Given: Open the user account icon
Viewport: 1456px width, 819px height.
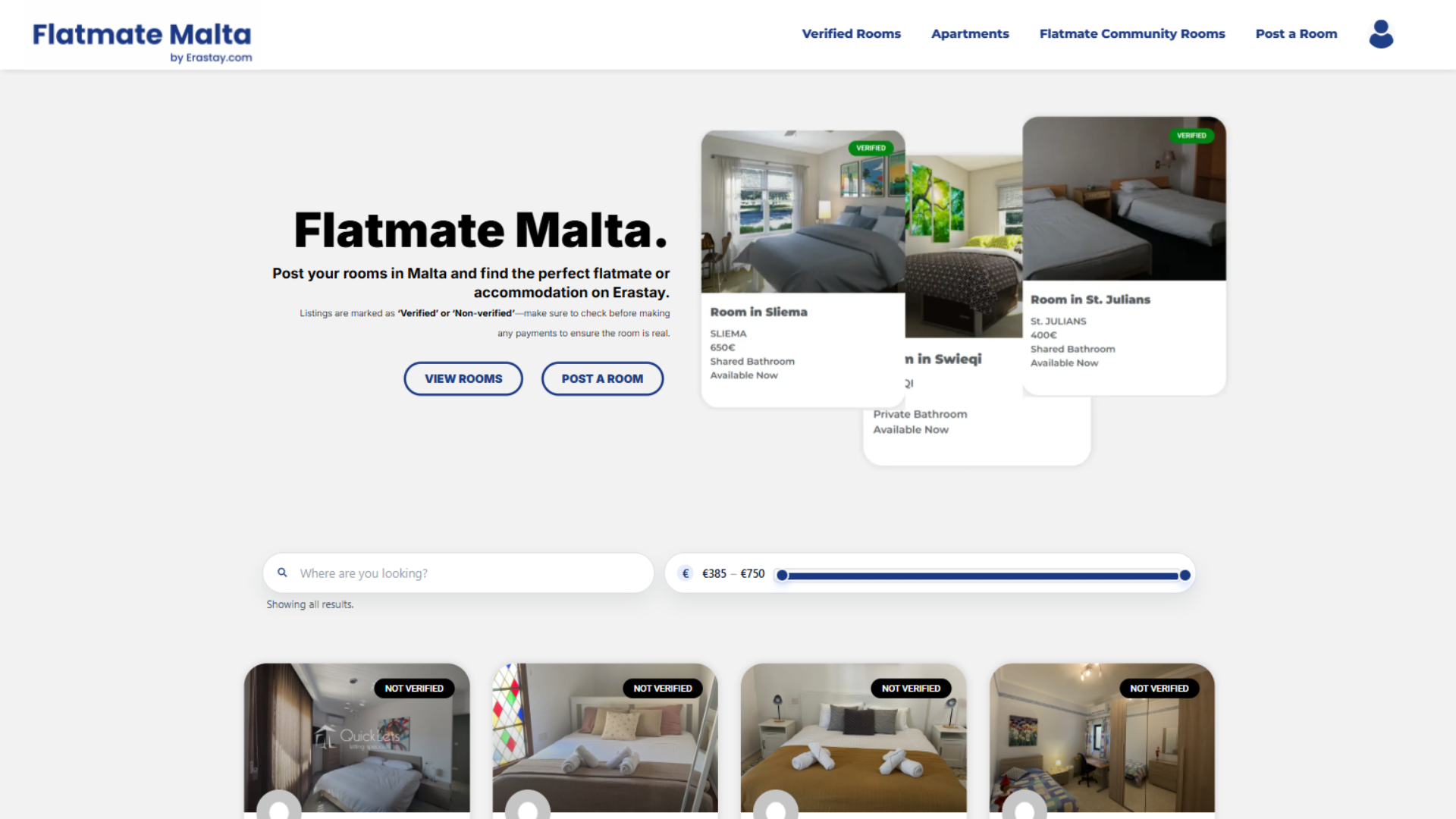Looking at the screenshot, I should pyautogui.click(x=1381, y=34).
